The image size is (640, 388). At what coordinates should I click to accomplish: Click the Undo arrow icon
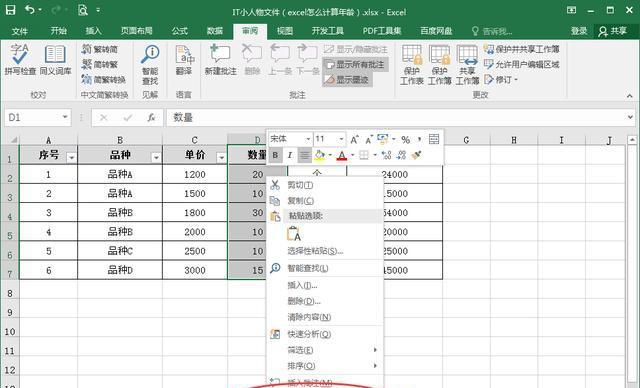(30, 9)
